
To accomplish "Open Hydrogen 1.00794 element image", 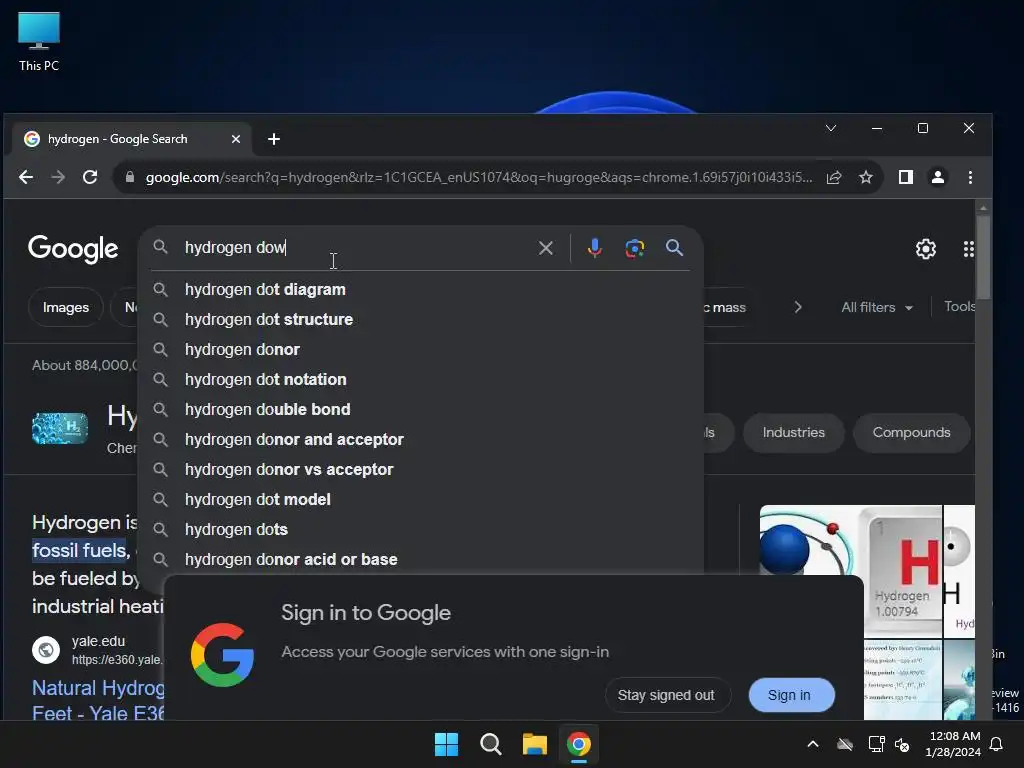I will (903, 571).
